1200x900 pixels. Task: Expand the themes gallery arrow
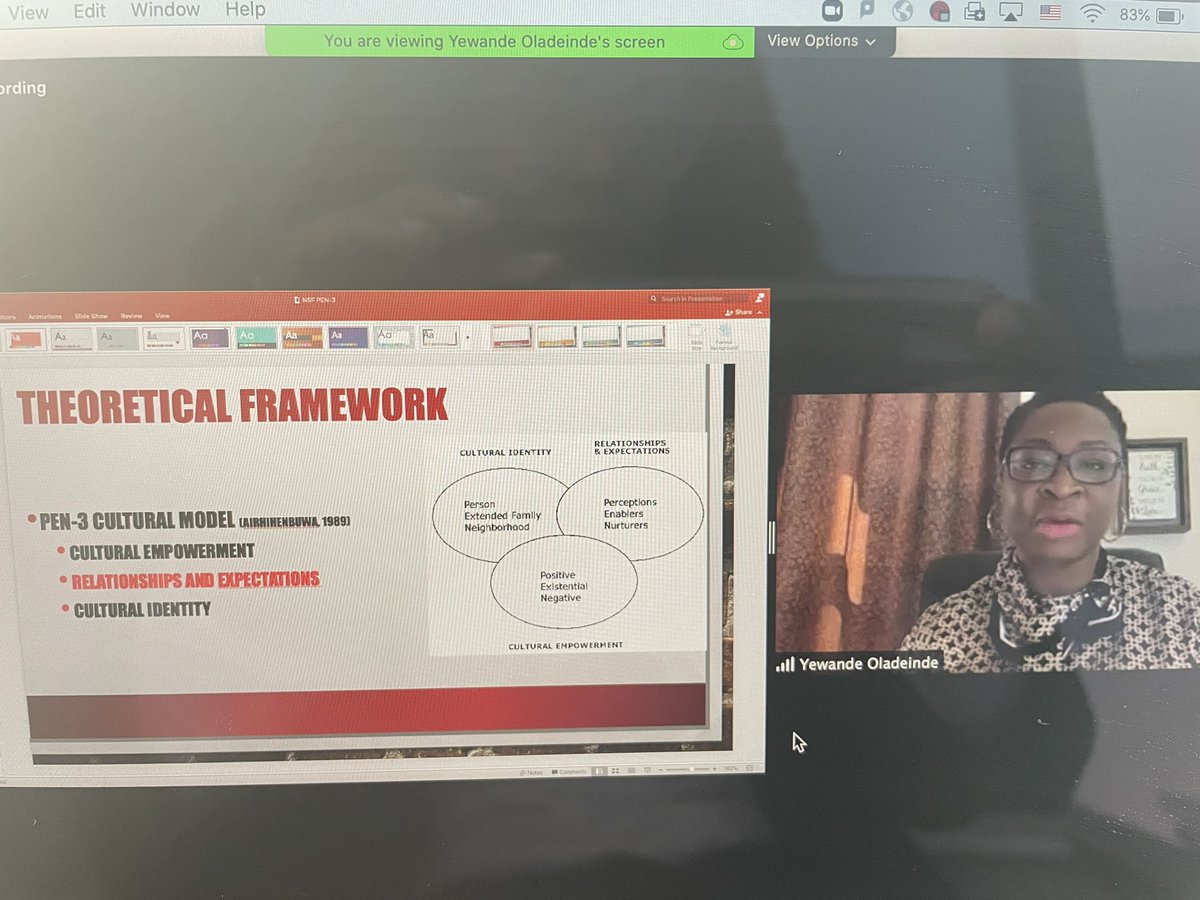pos(467,337)
